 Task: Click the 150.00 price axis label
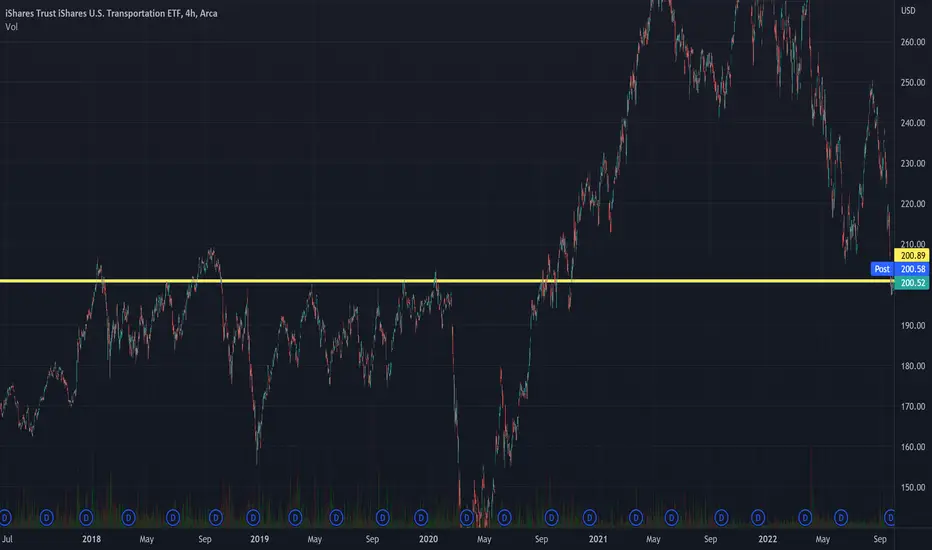(913, 488)
